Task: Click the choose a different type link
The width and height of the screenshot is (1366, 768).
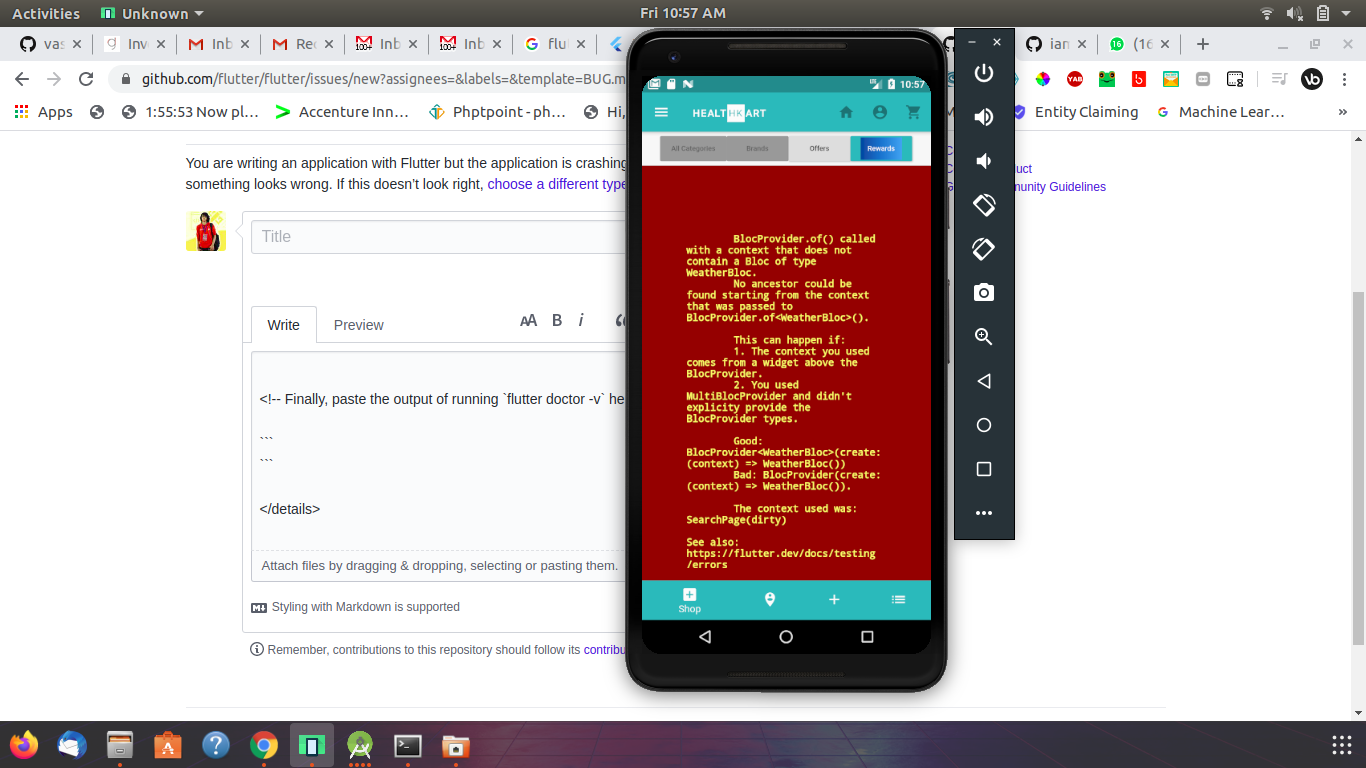Action: click(x=557, y=183)
